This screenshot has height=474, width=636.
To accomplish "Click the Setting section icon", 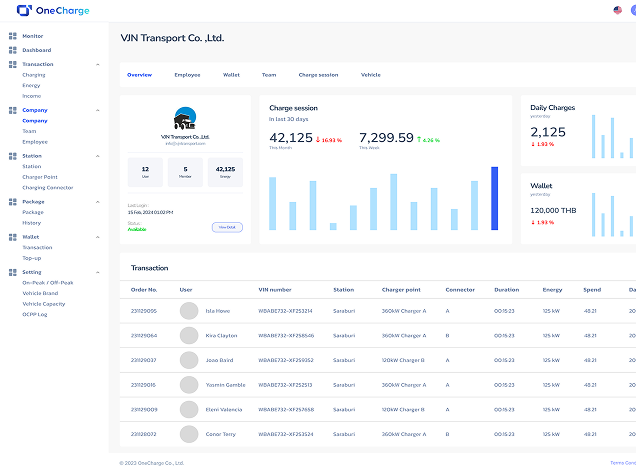I will point(13,272).
